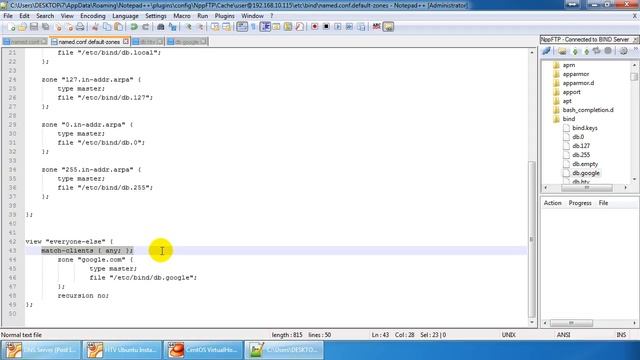Click NppFTP upload file arrow icon
Image resolution: width=640 pixels, height=360 pixels.
[x=587, y=51]
